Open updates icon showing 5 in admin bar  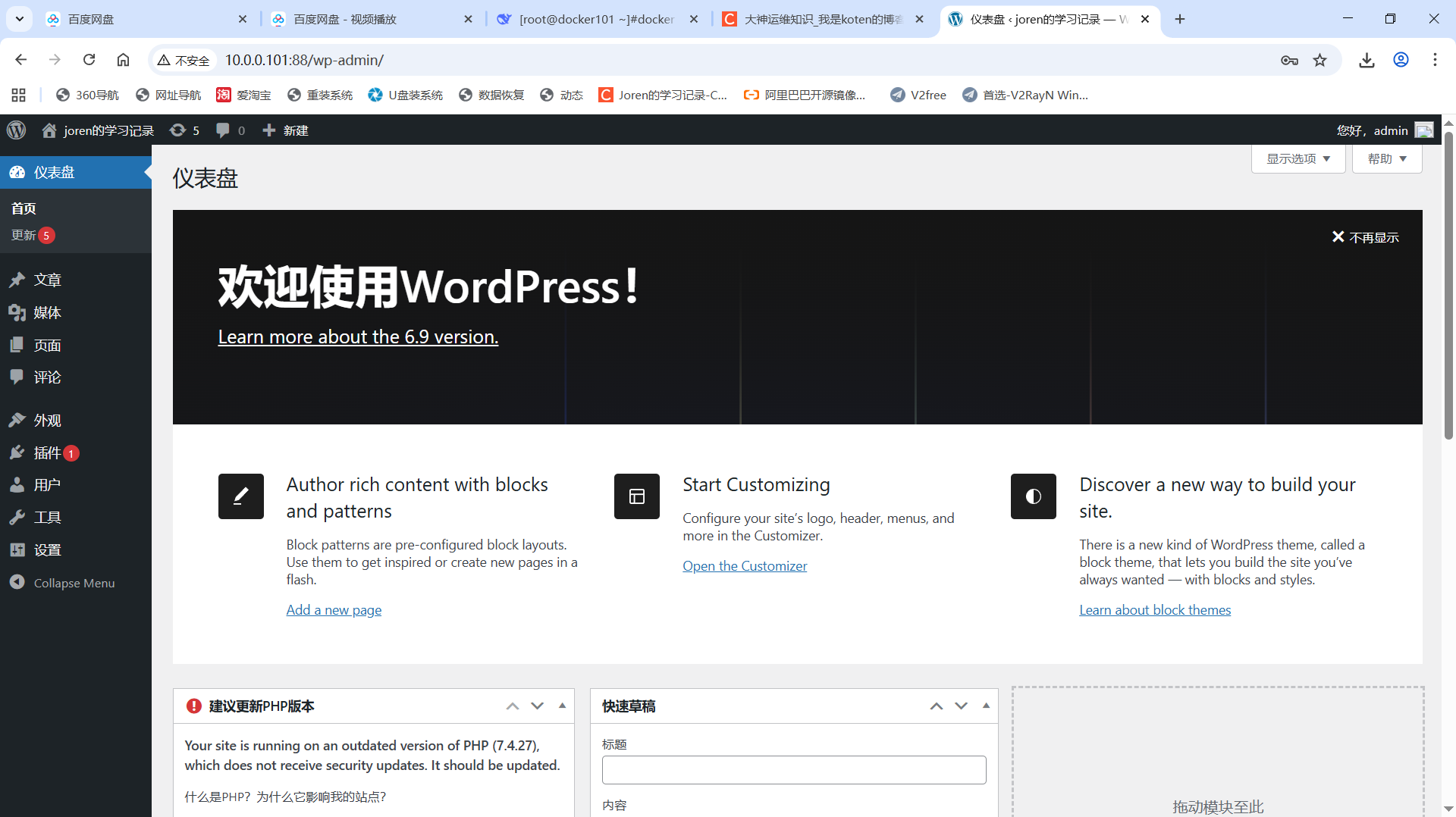[177, 130]
